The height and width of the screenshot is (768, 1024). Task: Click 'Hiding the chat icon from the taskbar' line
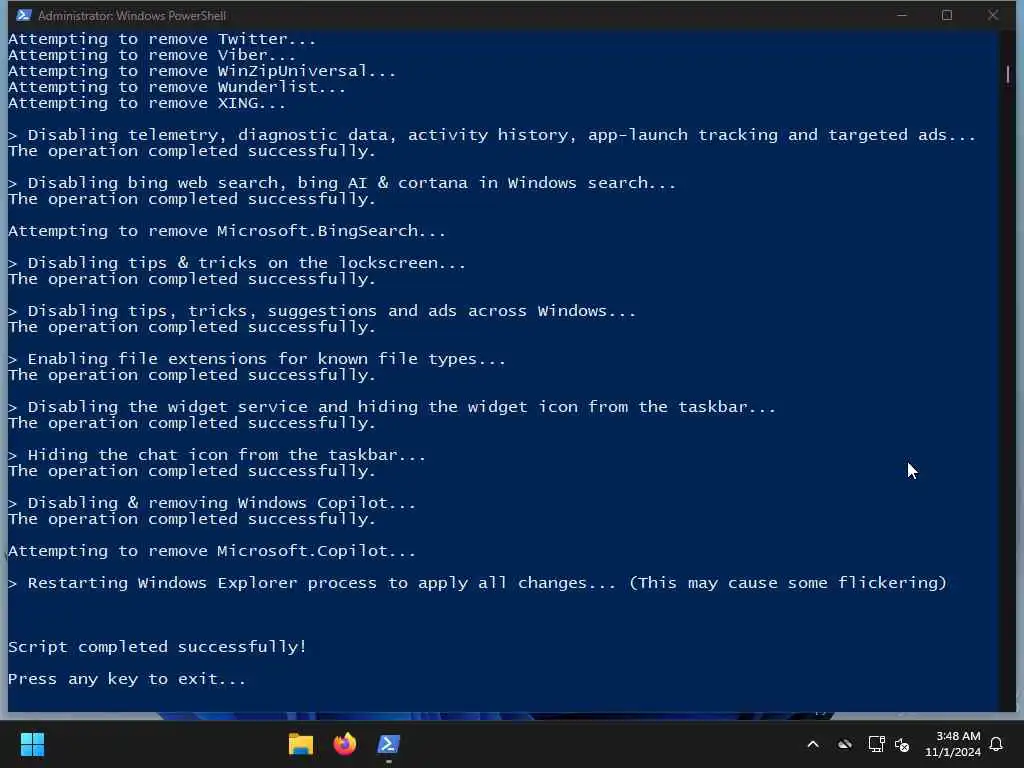[x=217, y=455]
